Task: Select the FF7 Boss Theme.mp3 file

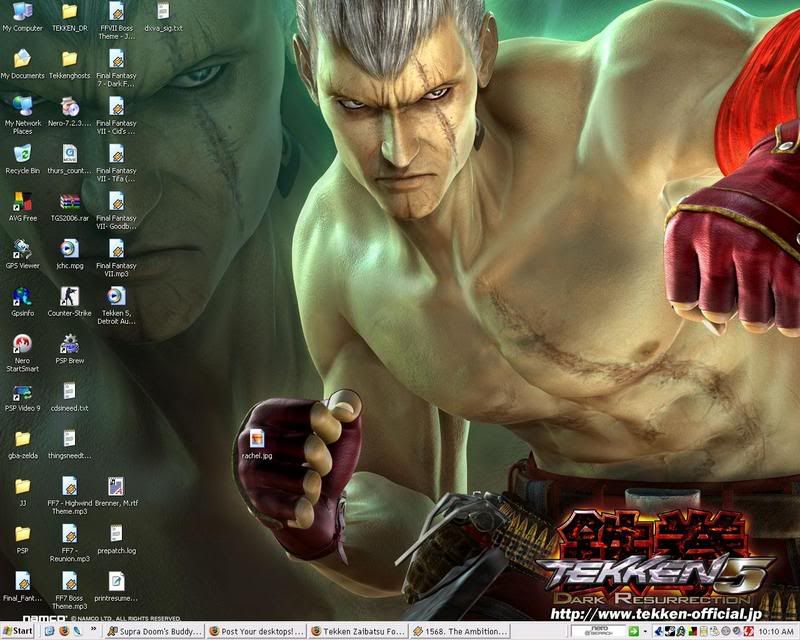Action: click(x=69, y=590)
